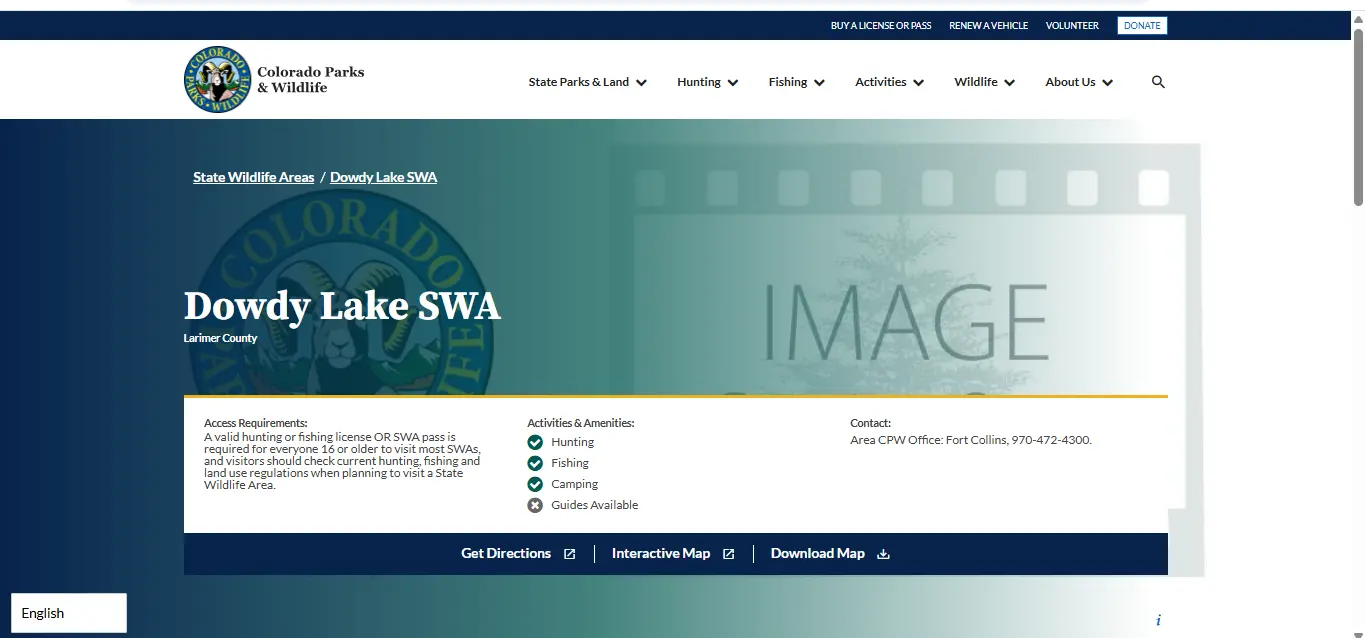Image resolution: width=1365 pixels, height=638 pixels.
Task: Open the Wildlife dropdown menu
Action: click(984, 82)
